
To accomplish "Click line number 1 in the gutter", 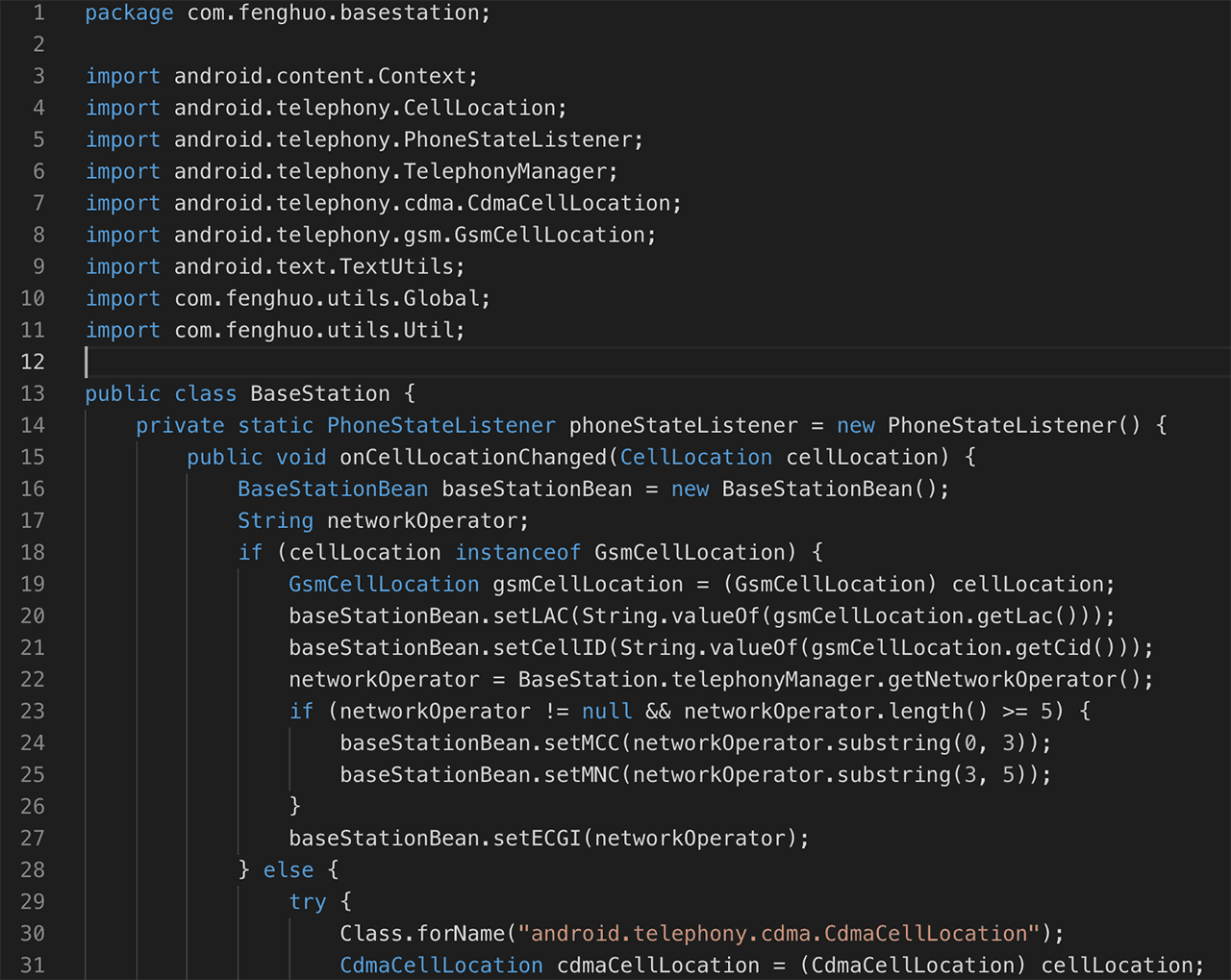I will click(x=38, y=13).
